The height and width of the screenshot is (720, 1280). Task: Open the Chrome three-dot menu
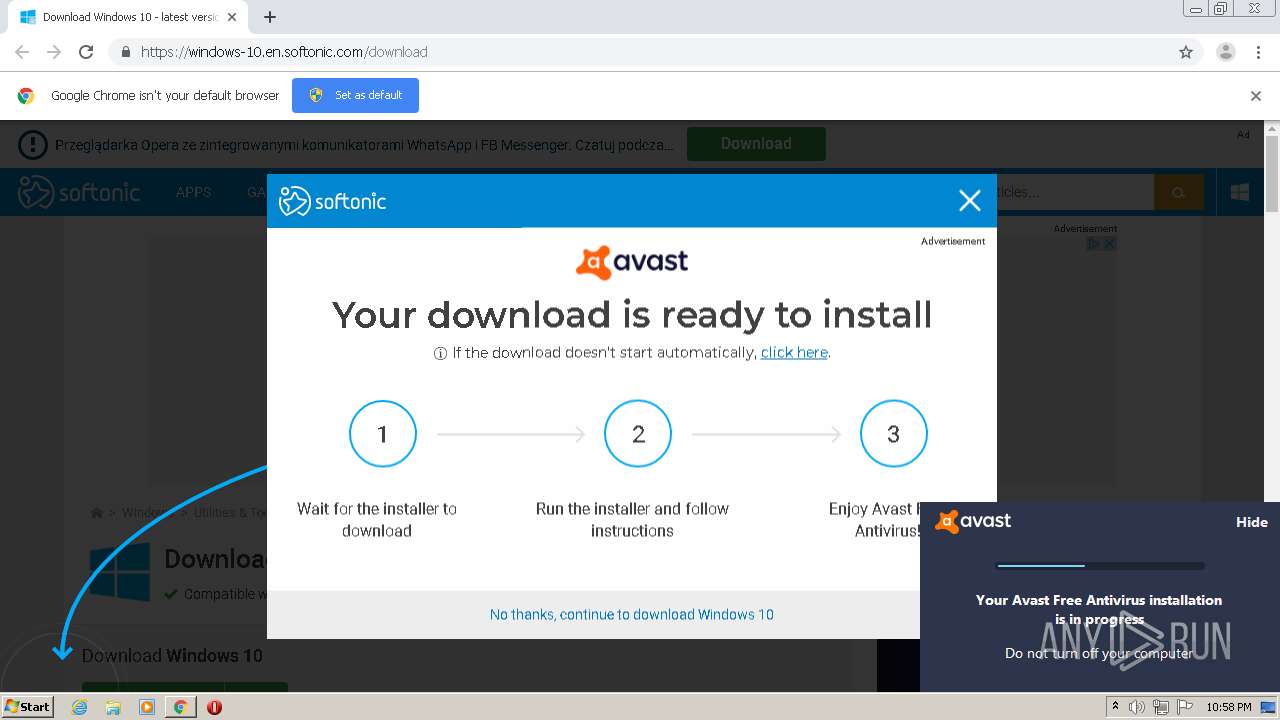pyautogui.click(x=1258, y=52)
